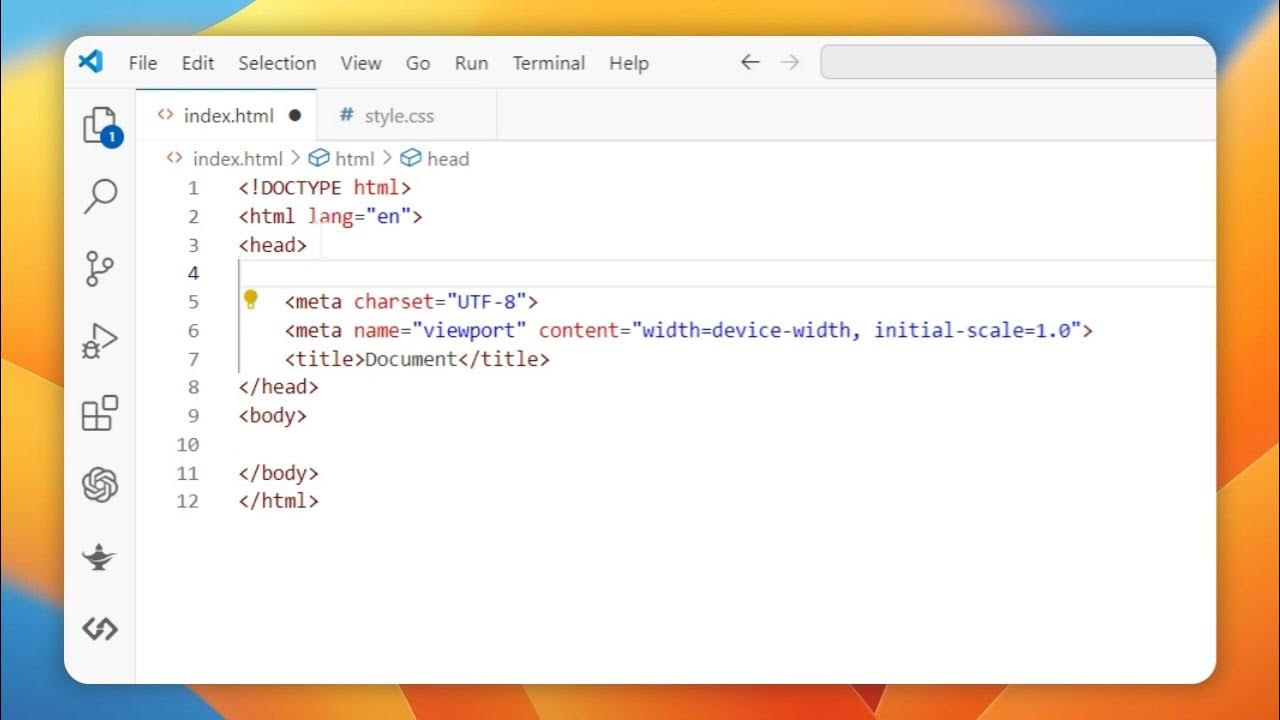Click index.html in the breadcrumb
Screen dimensions: 1280x720
237,159
